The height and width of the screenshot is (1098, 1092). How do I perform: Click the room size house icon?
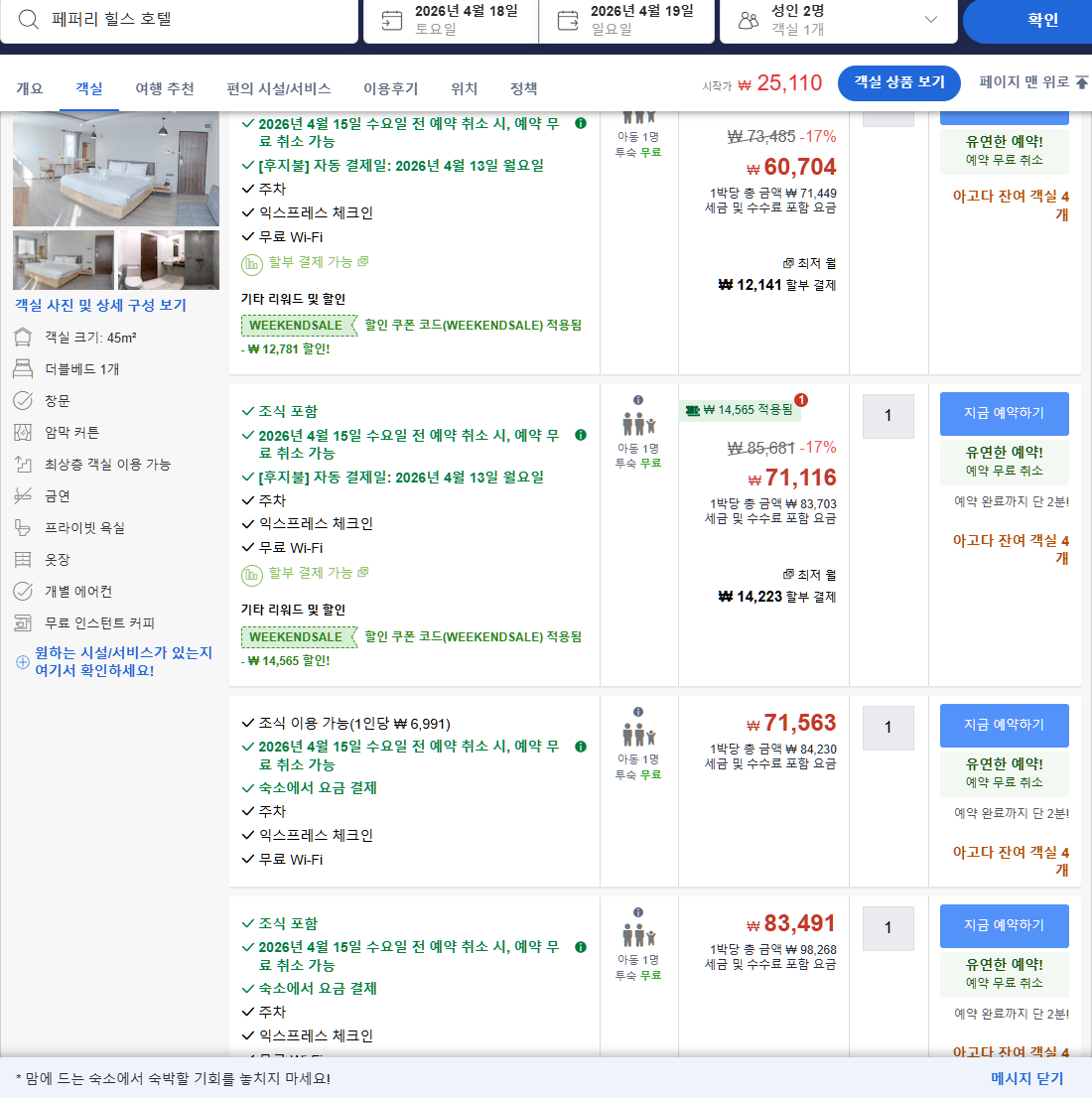tap(23, 338)
